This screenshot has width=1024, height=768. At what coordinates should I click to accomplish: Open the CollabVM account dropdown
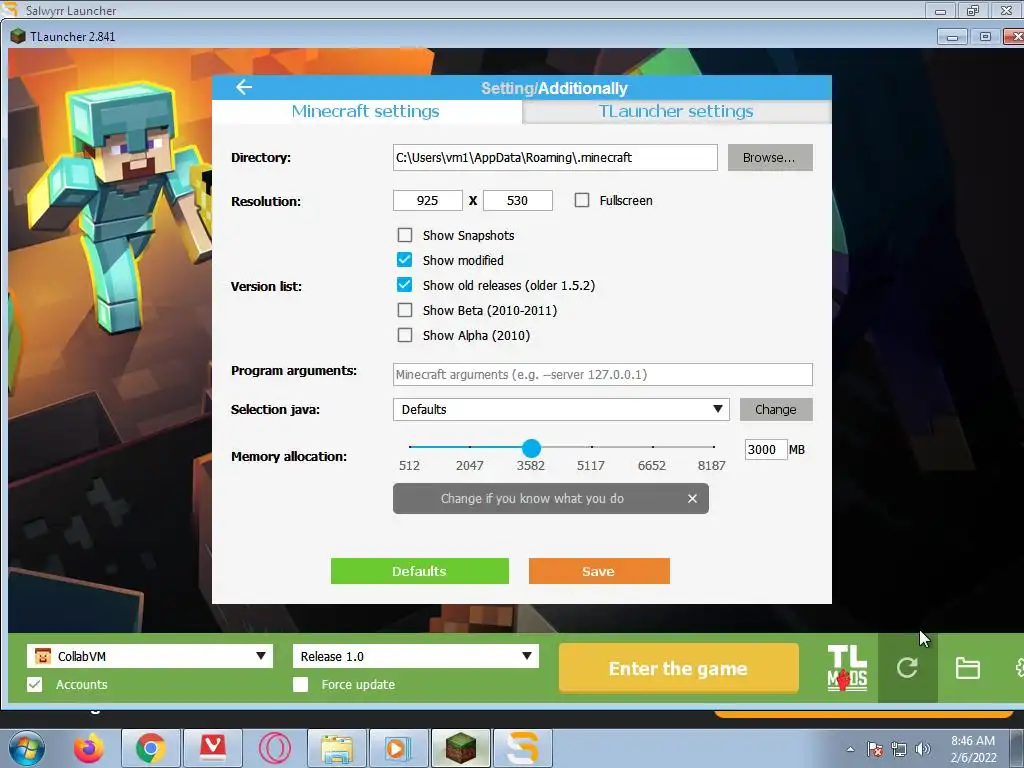[150, 656]
